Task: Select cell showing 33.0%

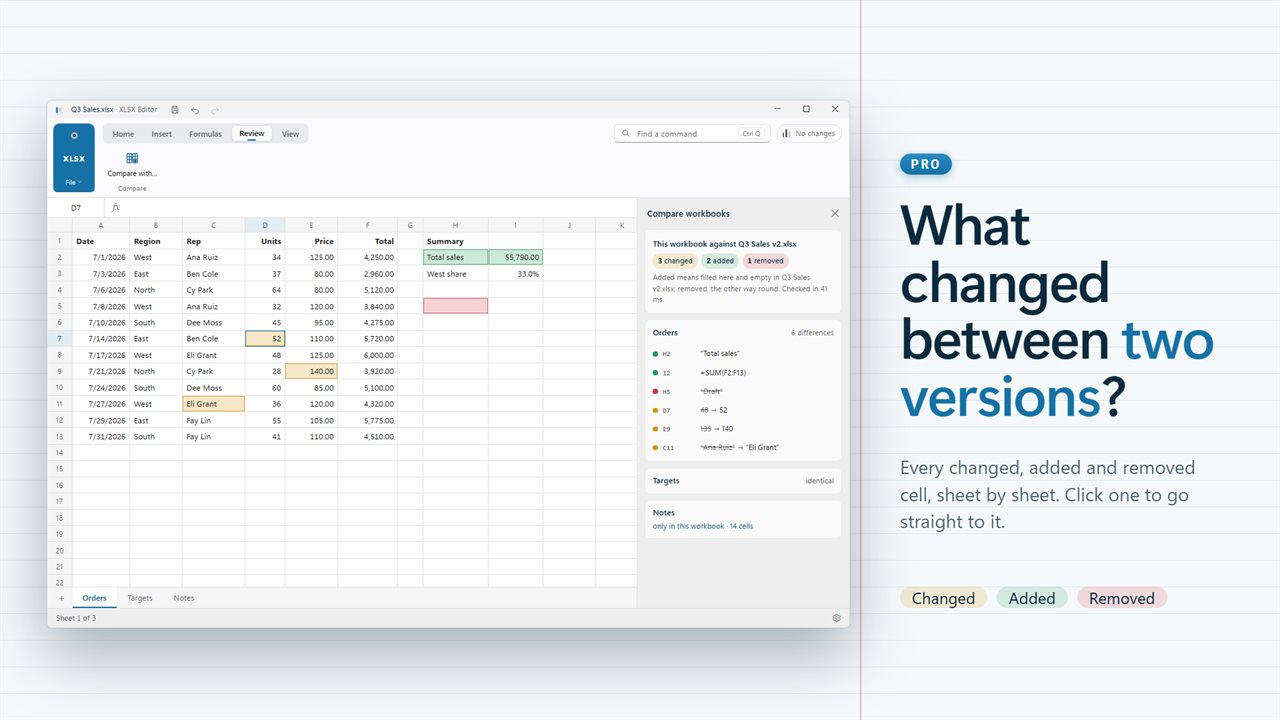Action: (x=516, y=274)
